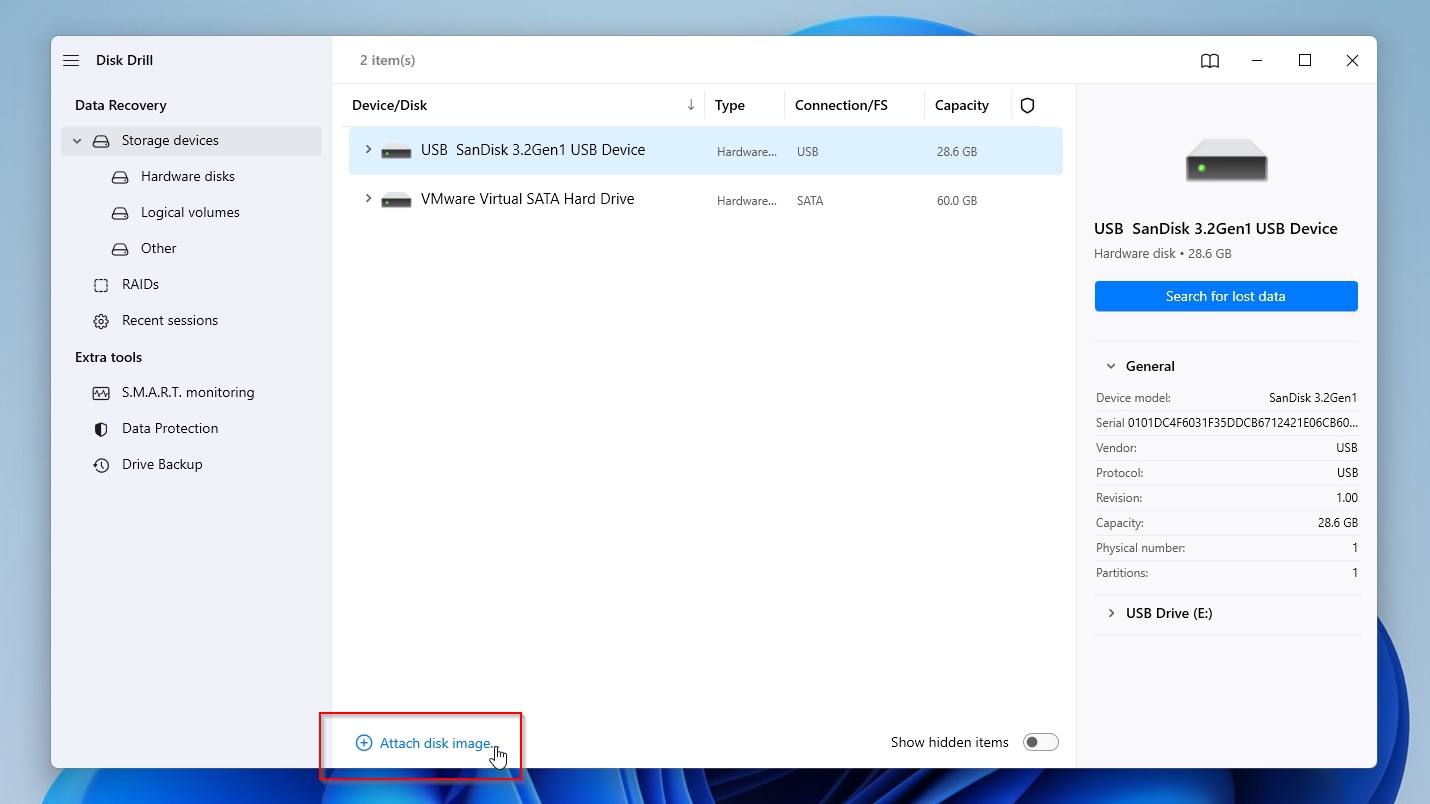This screenshot has width=1430, height=804.
Task: Click Hardware type cell in VMware row
Action: pyautogui.click(x=747, y=201)
